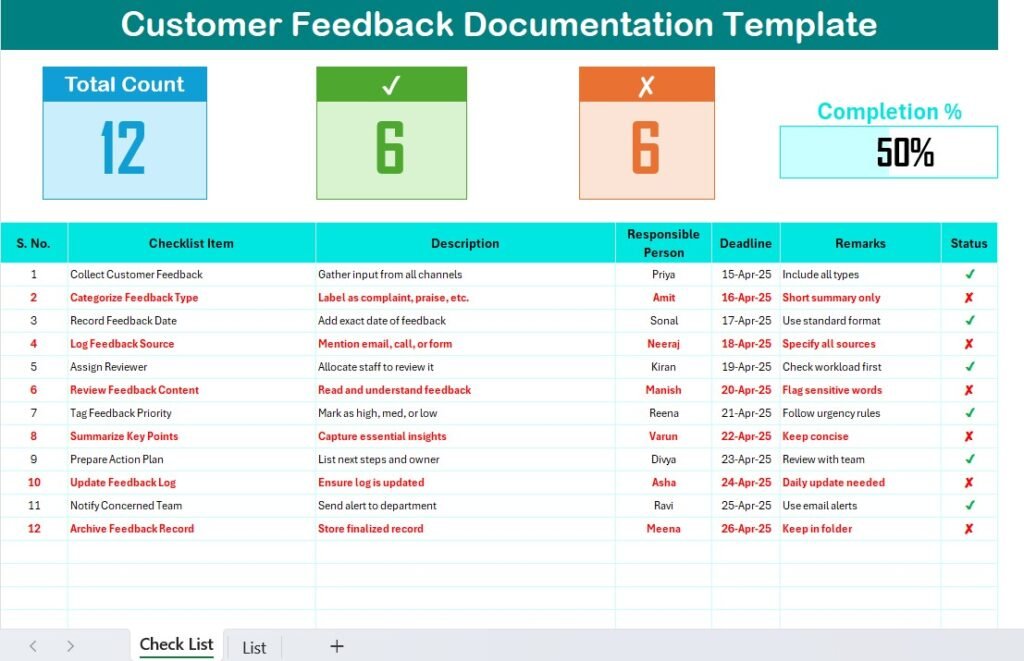Toggle red X status for Summarize Key Points

[968, 436]
